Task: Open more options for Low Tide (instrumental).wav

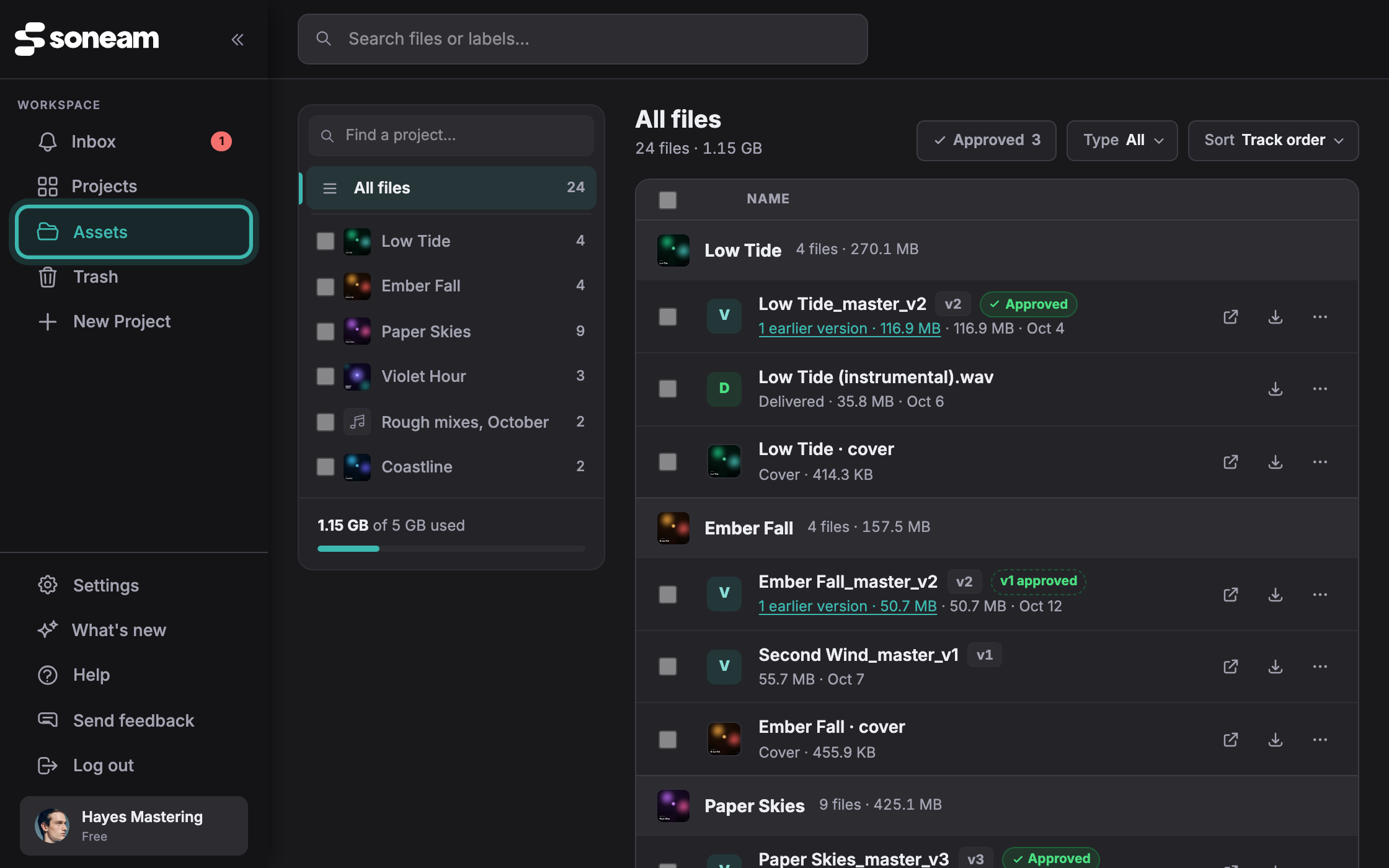Action: pos(1320,389)
